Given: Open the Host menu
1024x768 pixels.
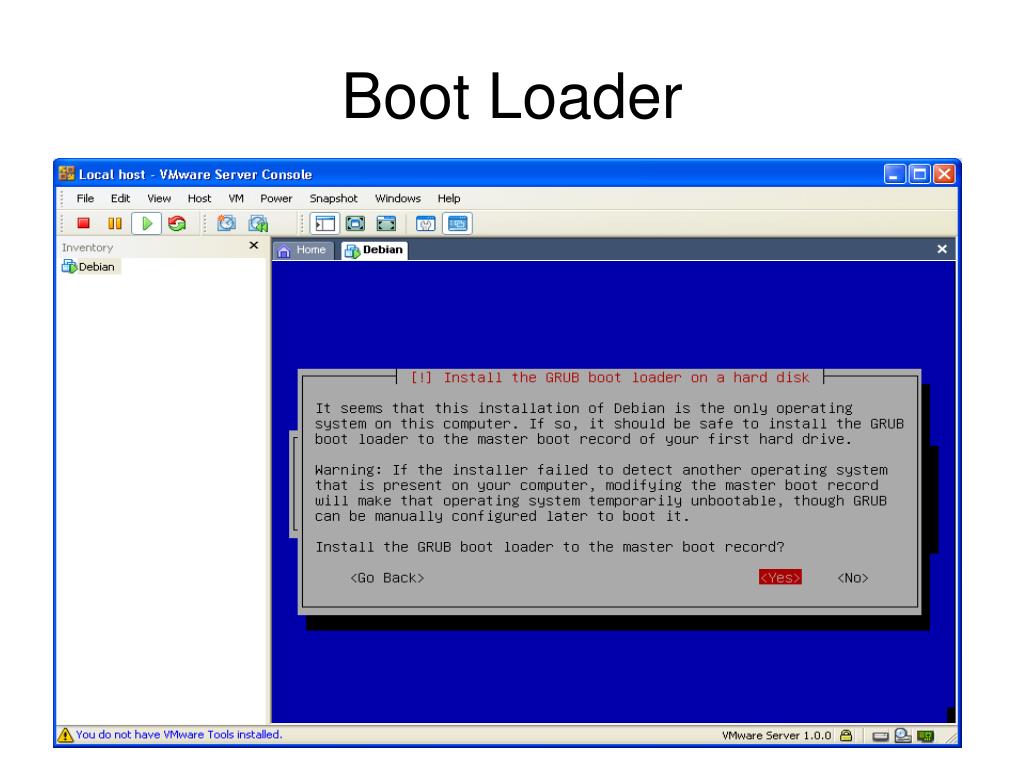Looking at the screenshot, I should pos(199,199).
